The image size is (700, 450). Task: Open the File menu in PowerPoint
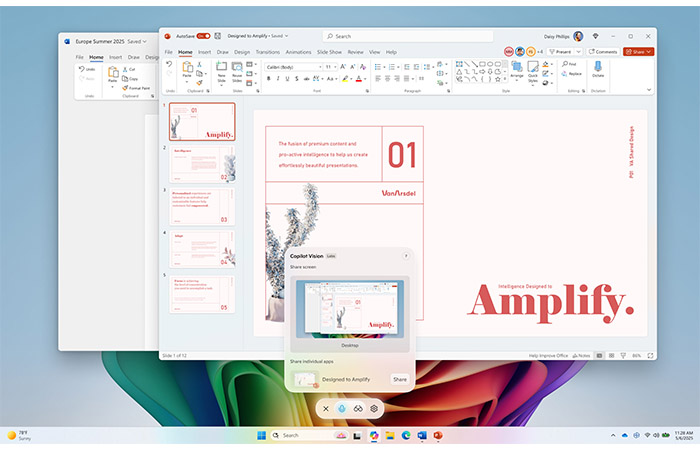(168, 52)
